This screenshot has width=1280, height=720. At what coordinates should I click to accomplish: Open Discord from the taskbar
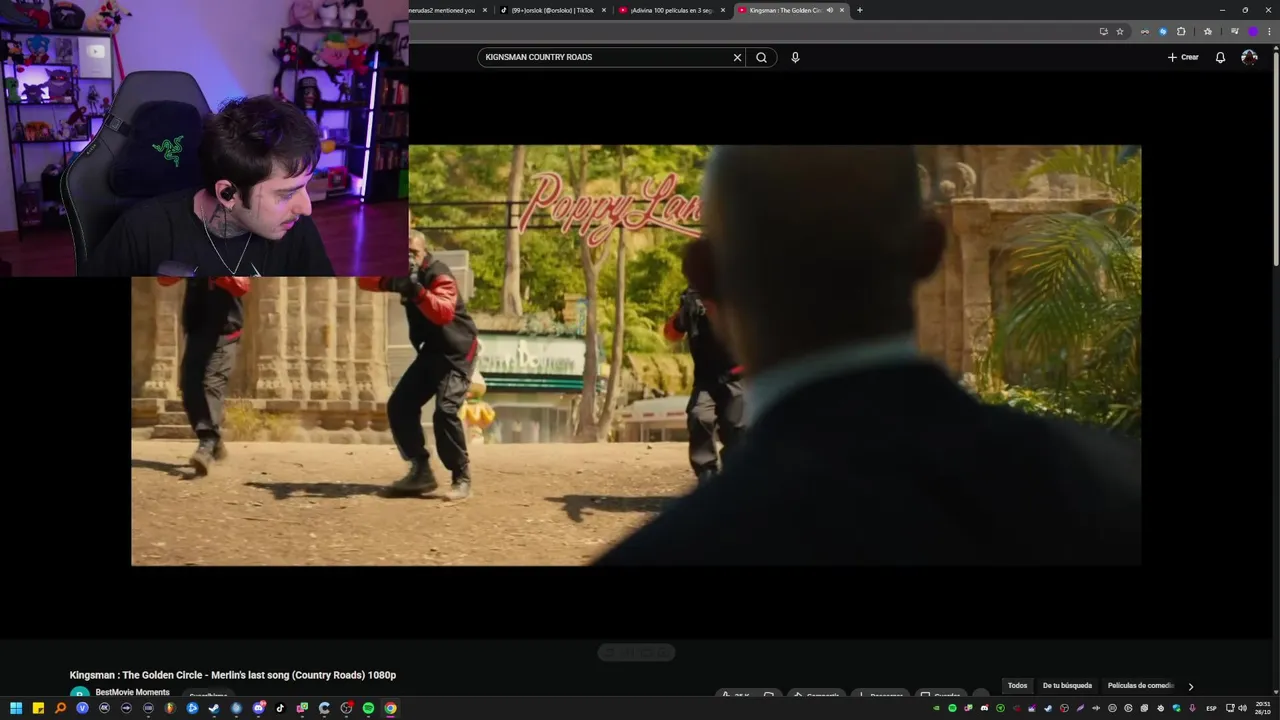point(259,708)
